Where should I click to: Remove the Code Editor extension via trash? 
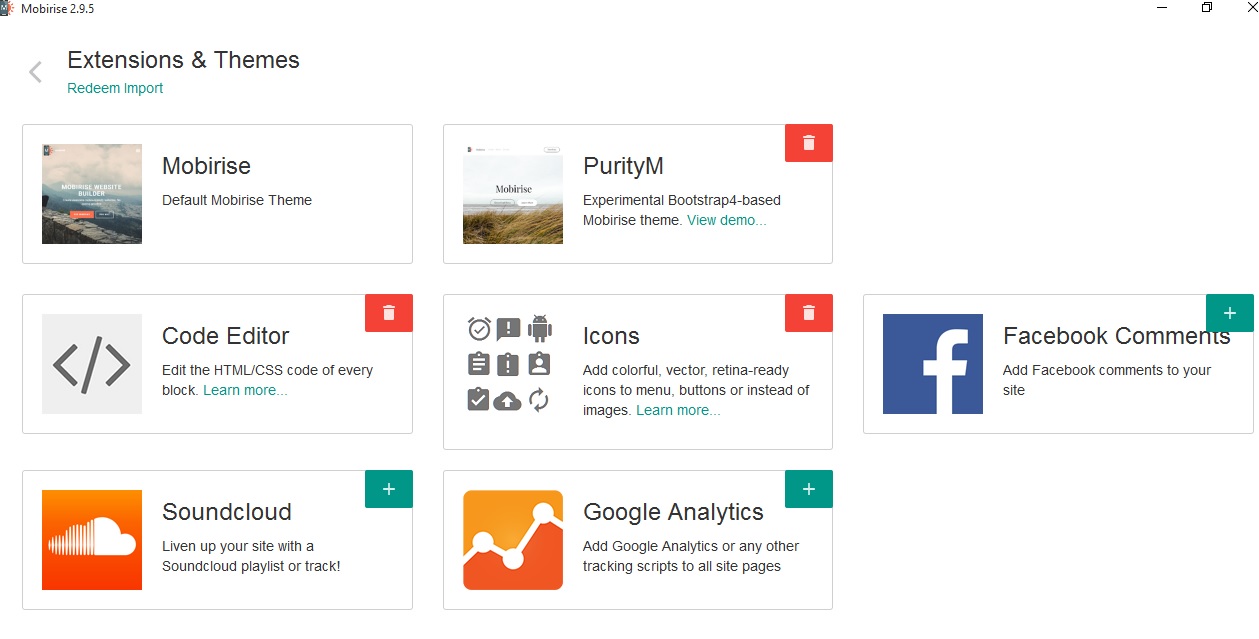(389, 313)
